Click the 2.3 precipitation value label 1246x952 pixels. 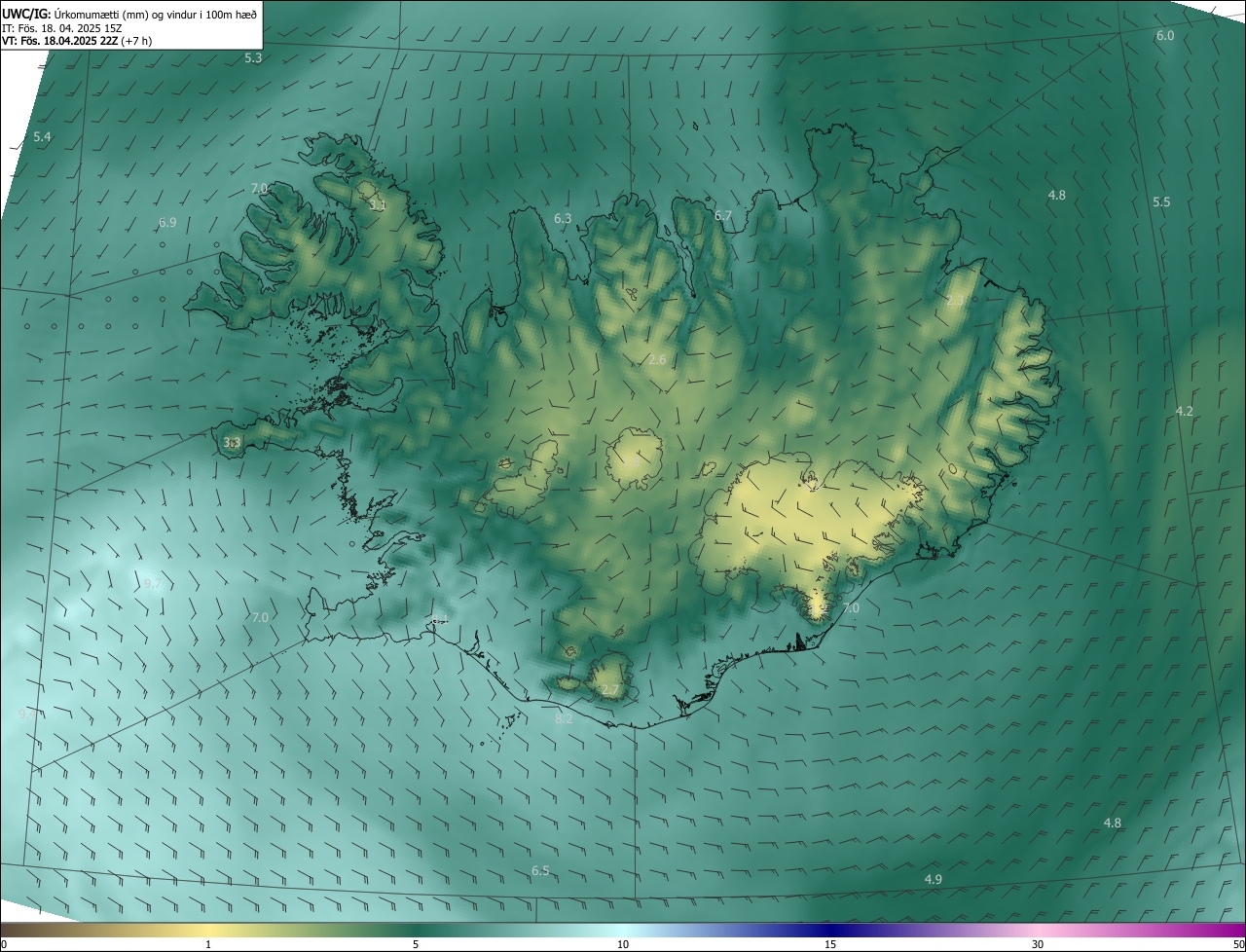click(x=955, y=301)
